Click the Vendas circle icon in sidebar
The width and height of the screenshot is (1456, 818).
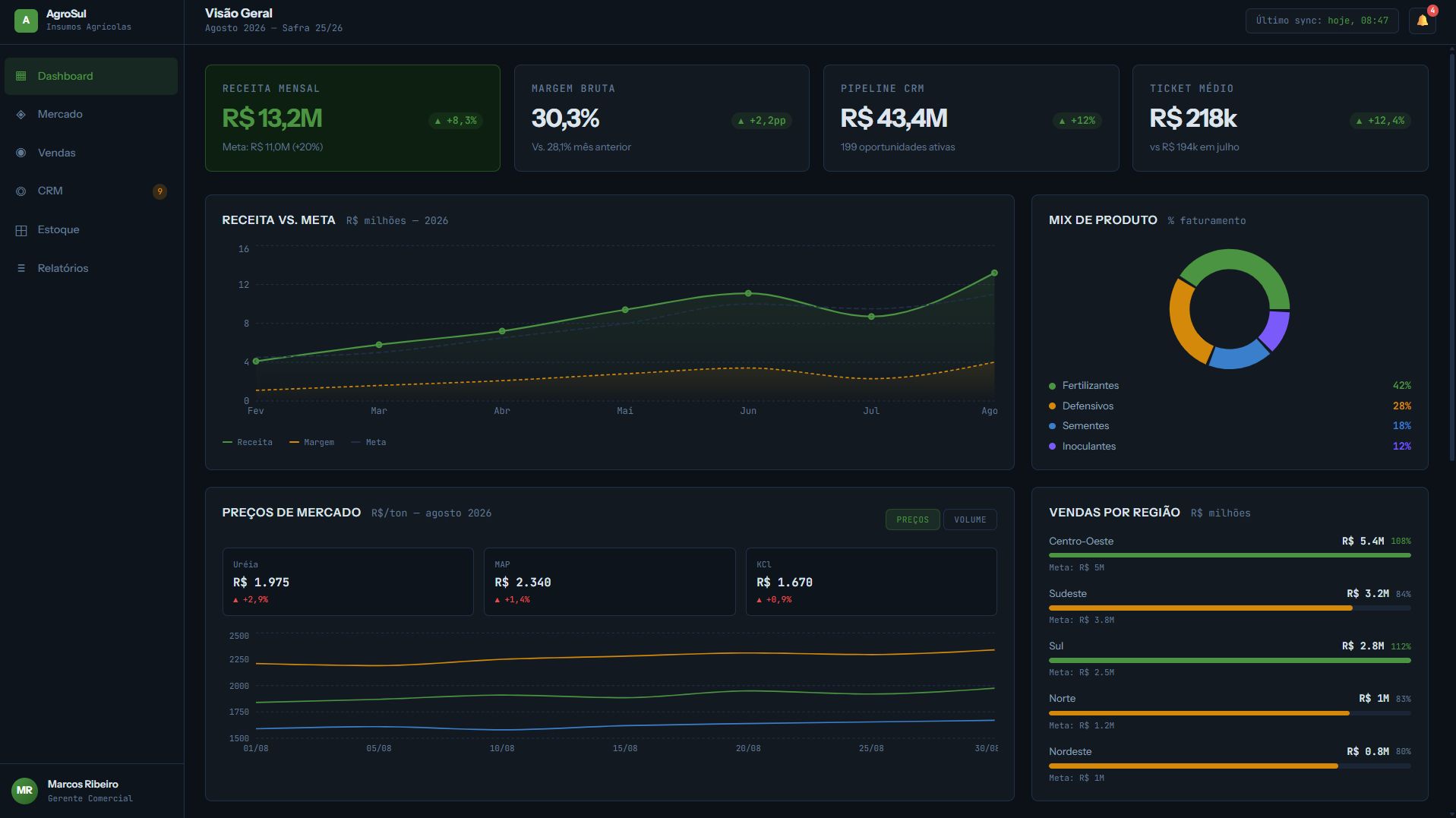pyautogui.click(x=21, y=153)
